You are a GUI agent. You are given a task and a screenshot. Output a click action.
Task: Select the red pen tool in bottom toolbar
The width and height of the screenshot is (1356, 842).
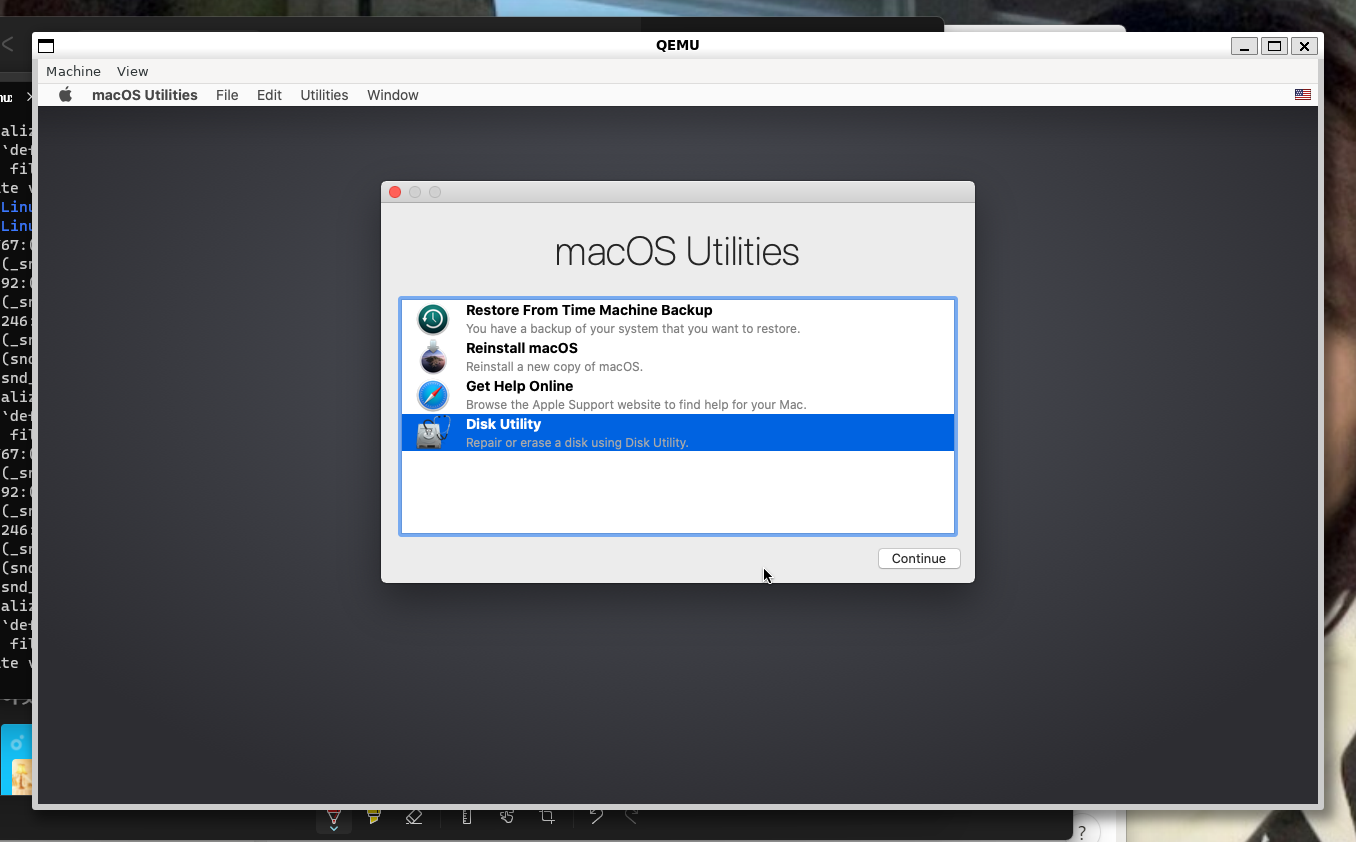click(334, 818)
